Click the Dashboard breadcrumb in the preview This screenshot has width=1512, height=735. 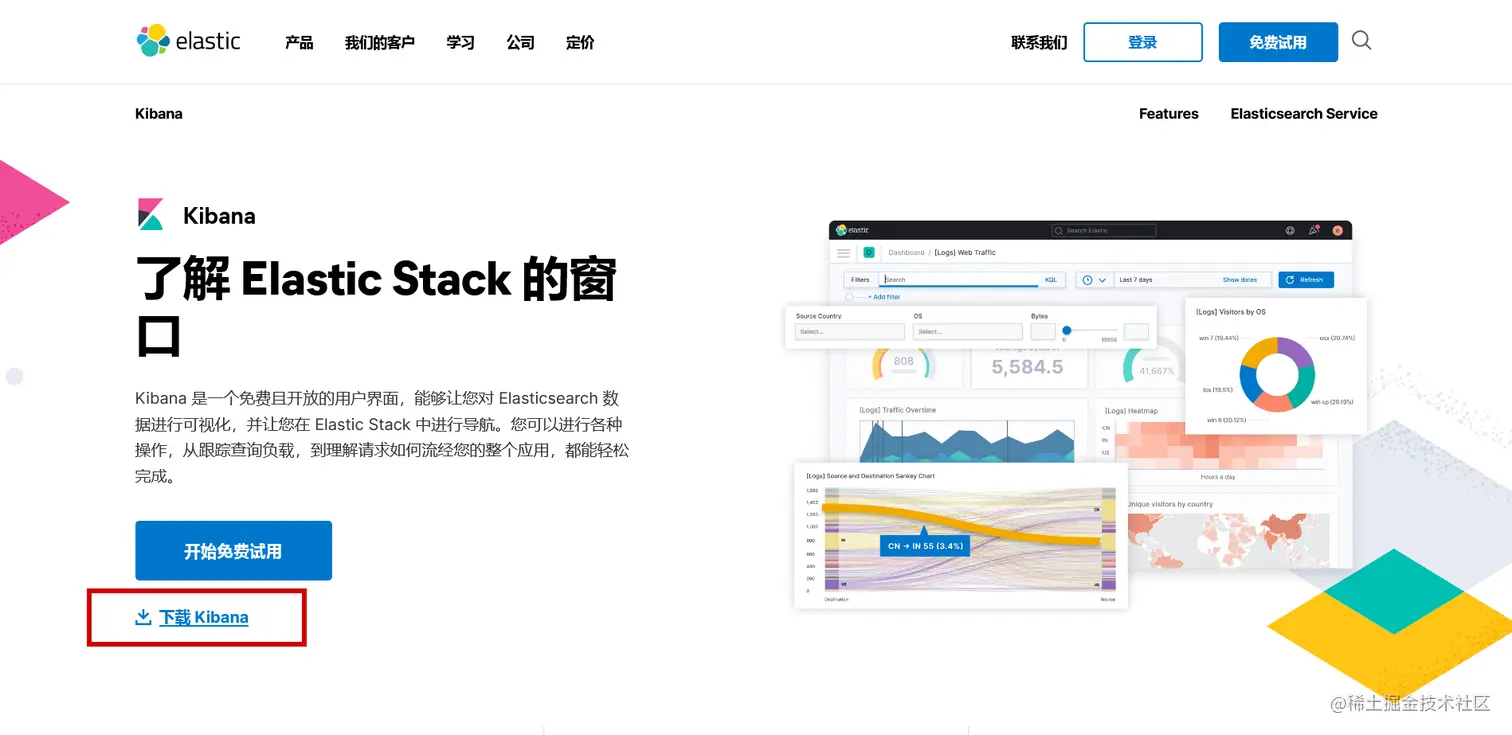coord(906,253)
